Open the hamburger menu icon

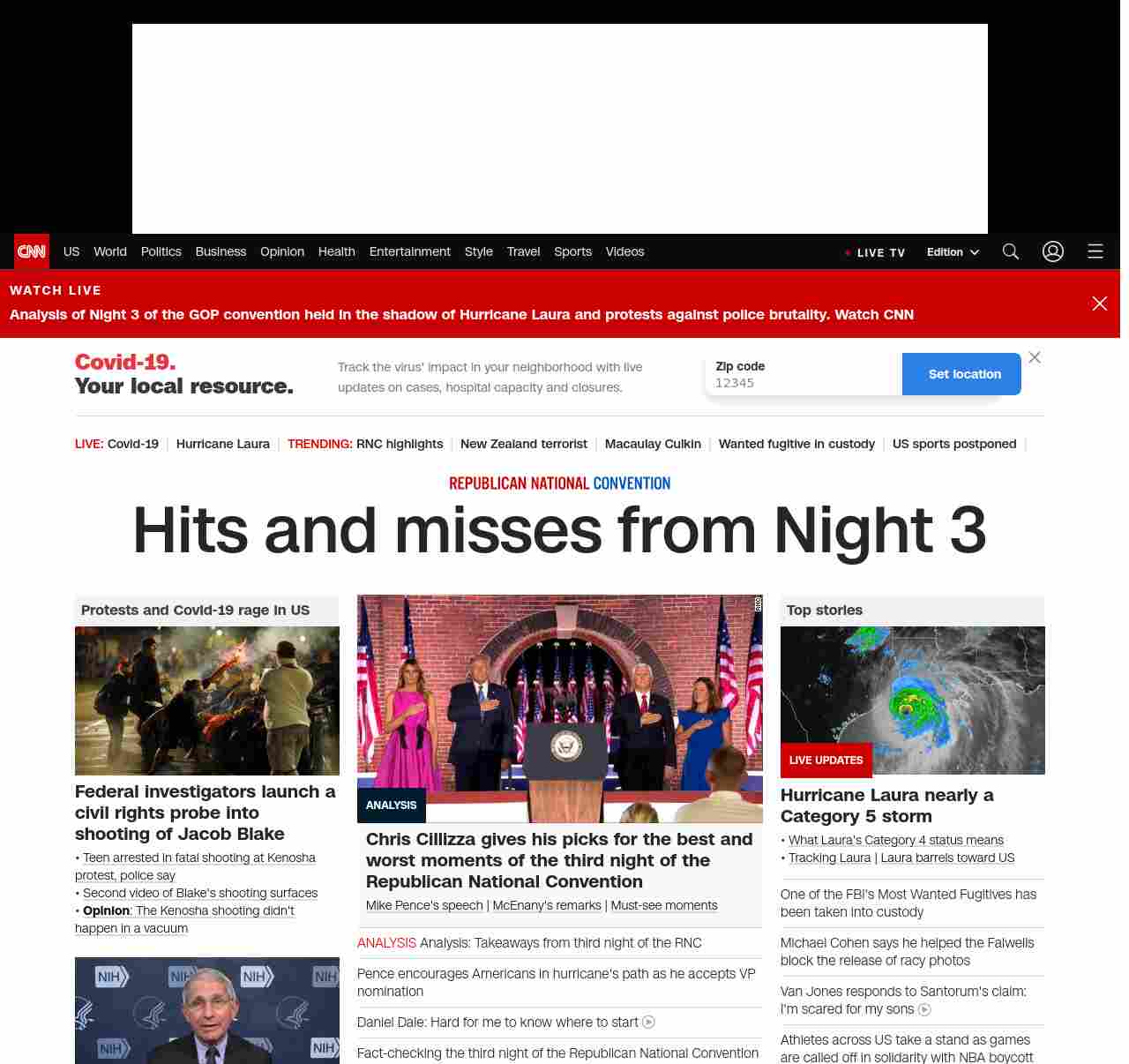coord(1095,251)
